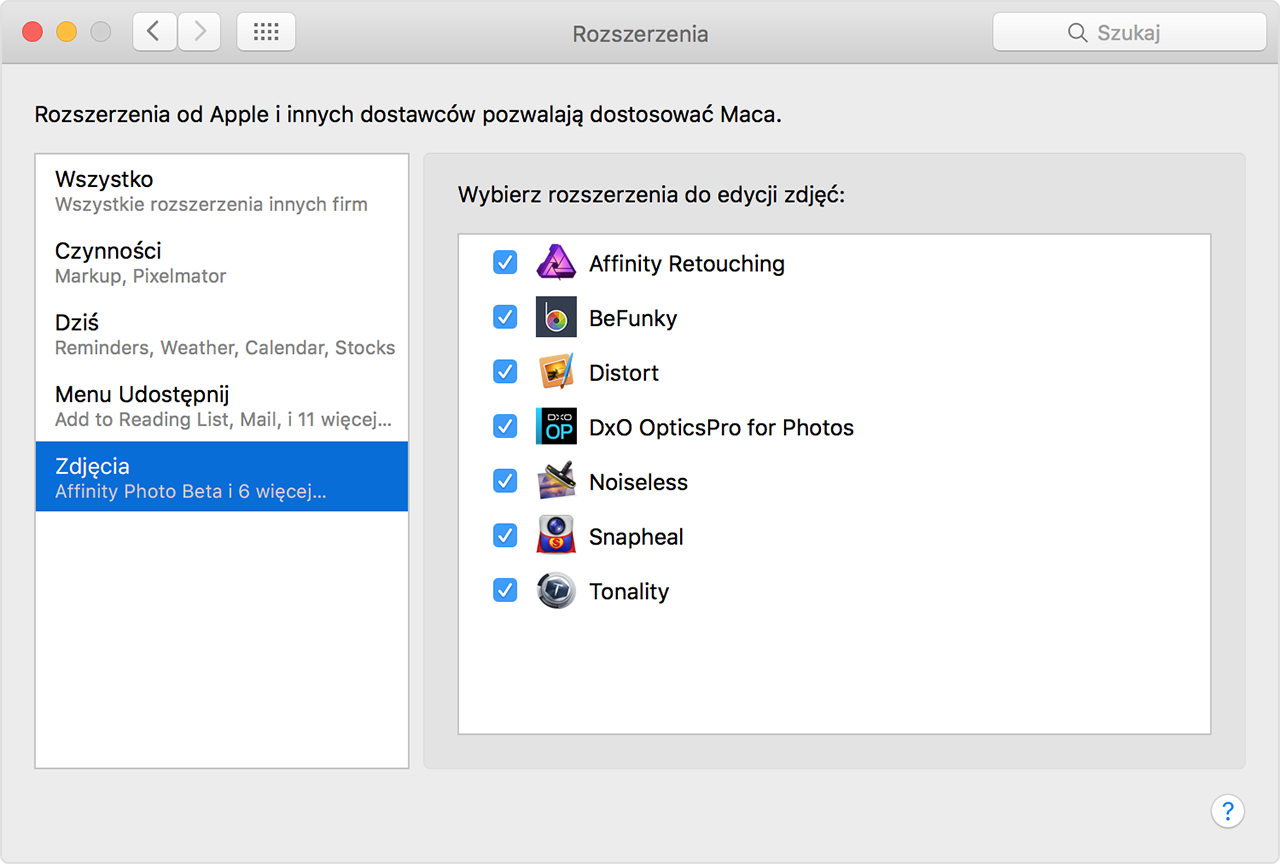The image size is (1280, 864).
Task: Go back with the left arrow button
Action: pyautogui.click(x=154, y=32)
